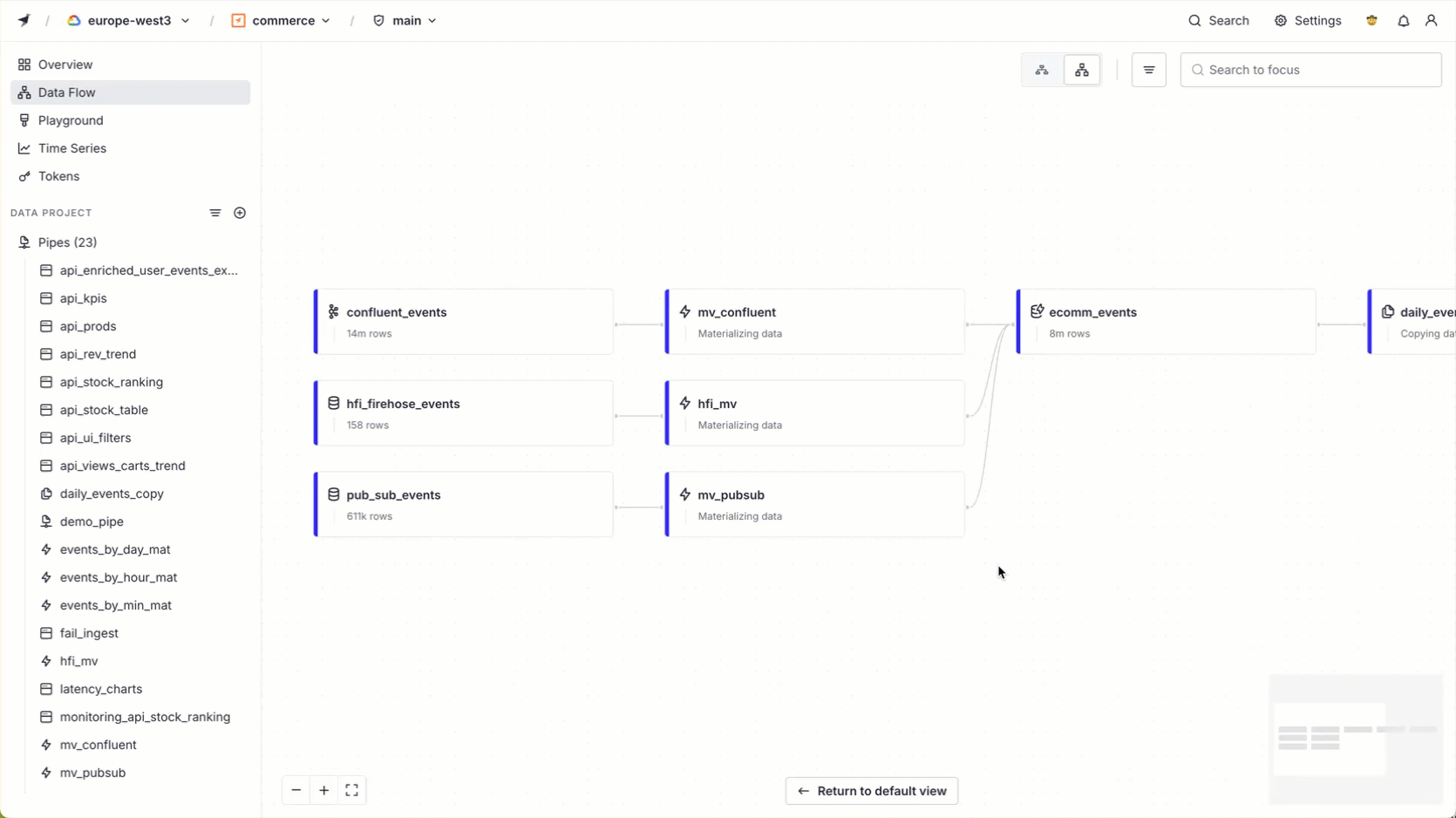Click the Return to default view button
Screen dimensions: 1456x818
pyautogui.click(x=870, y=790)
